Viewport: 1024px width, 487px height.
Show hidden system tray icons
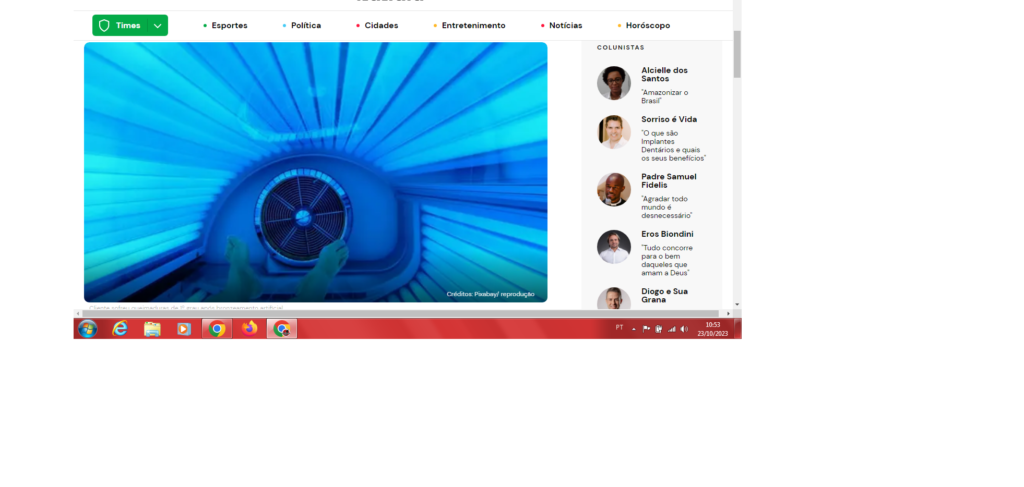click(633, 328)
